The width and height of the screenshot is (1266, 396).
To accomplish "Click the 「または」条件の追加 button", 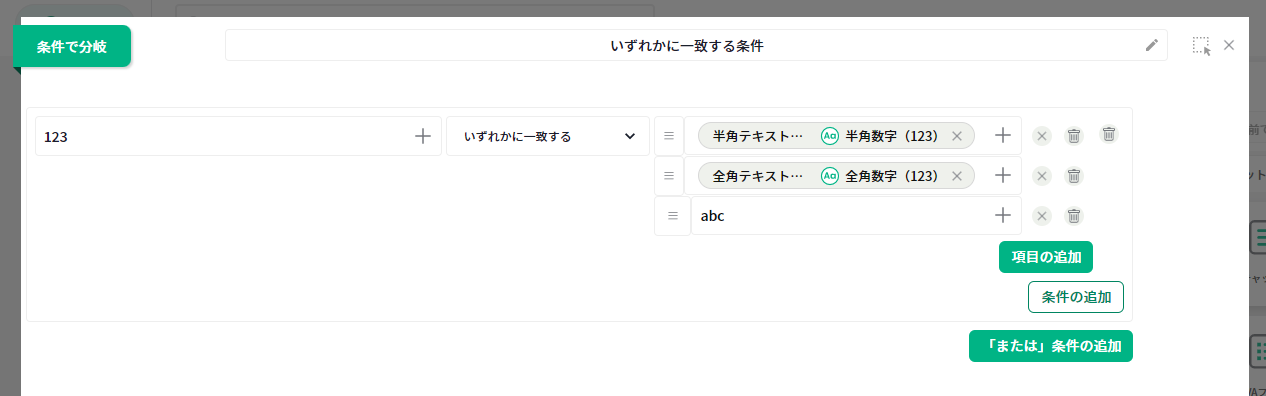I will (1051, 346).
